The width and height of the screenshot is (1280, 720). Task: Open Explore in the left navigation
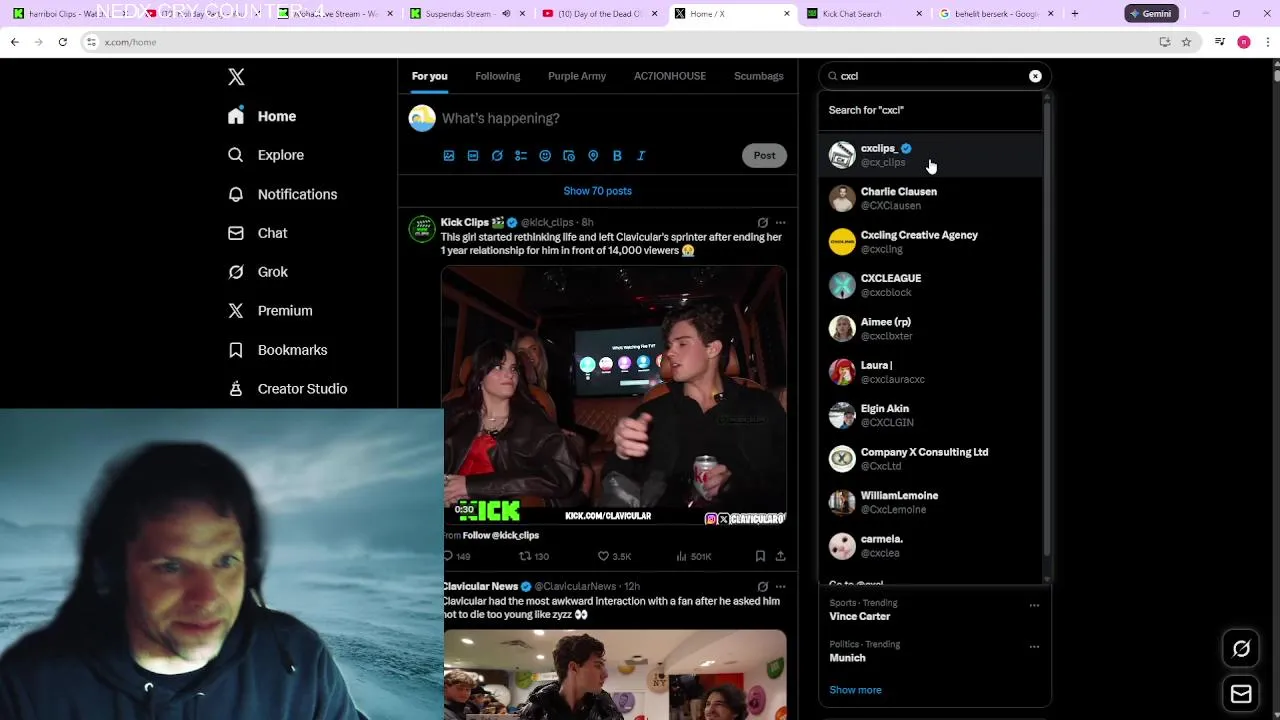point(266,155)
